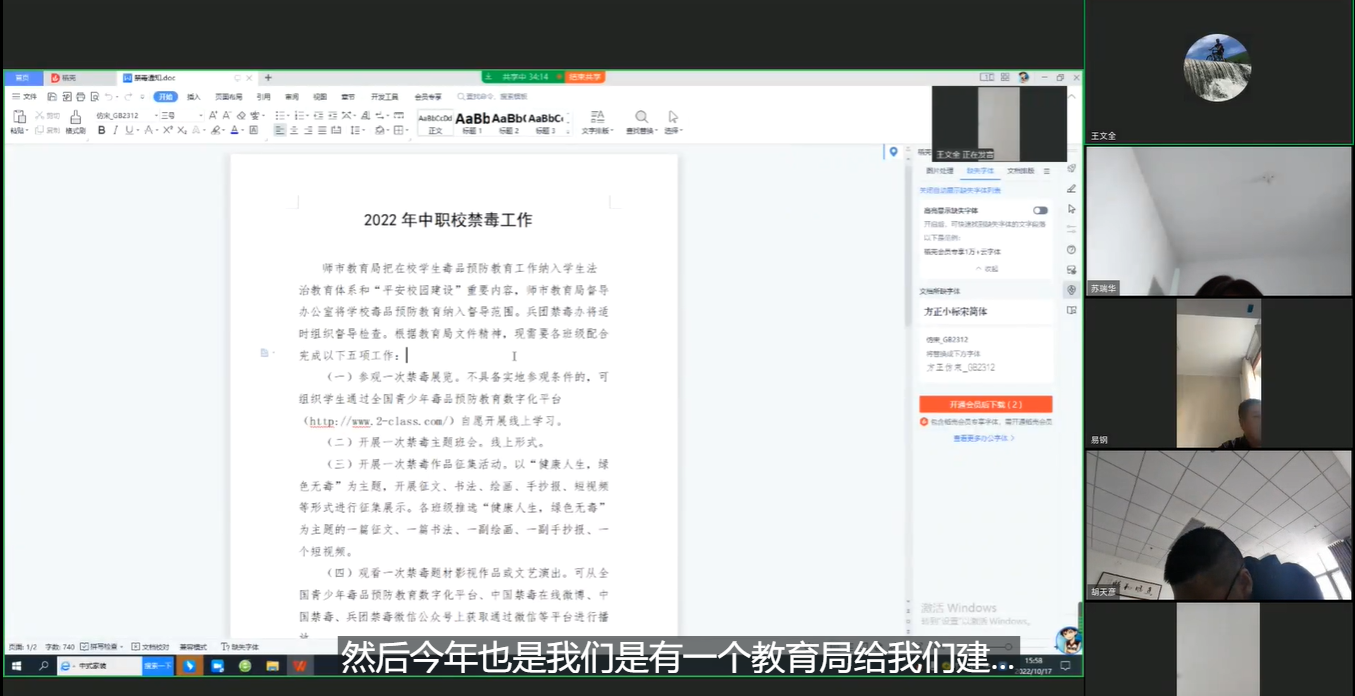Select the video tile named 易钢
This screenshot has width=1355, height=696.
point(1219,373)
